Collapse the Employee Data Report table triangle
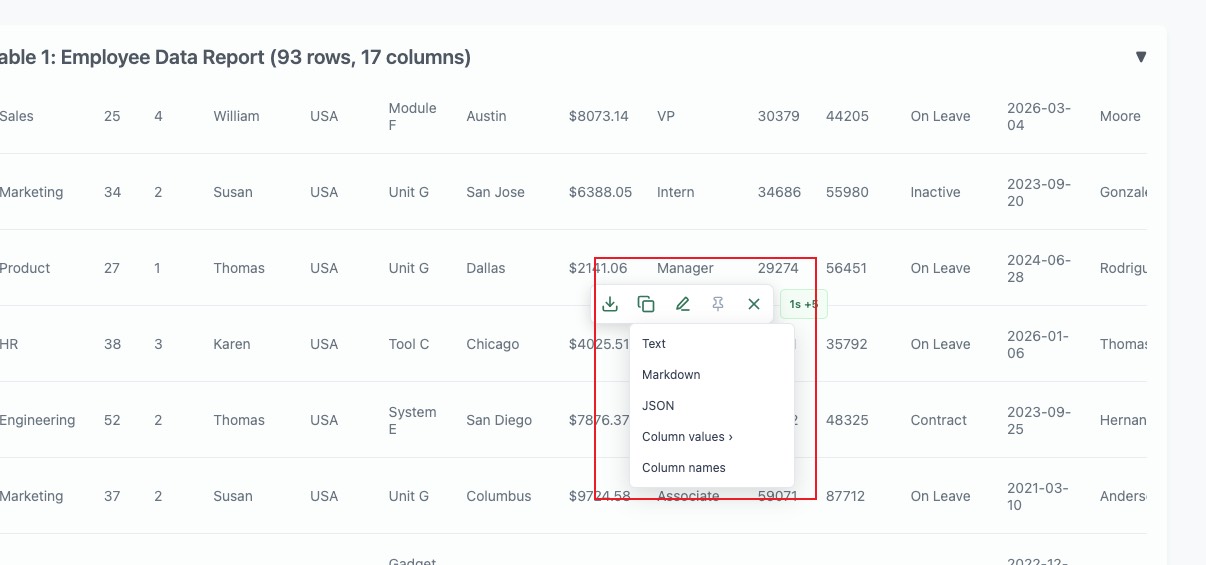 click(x=1141, y=57)
